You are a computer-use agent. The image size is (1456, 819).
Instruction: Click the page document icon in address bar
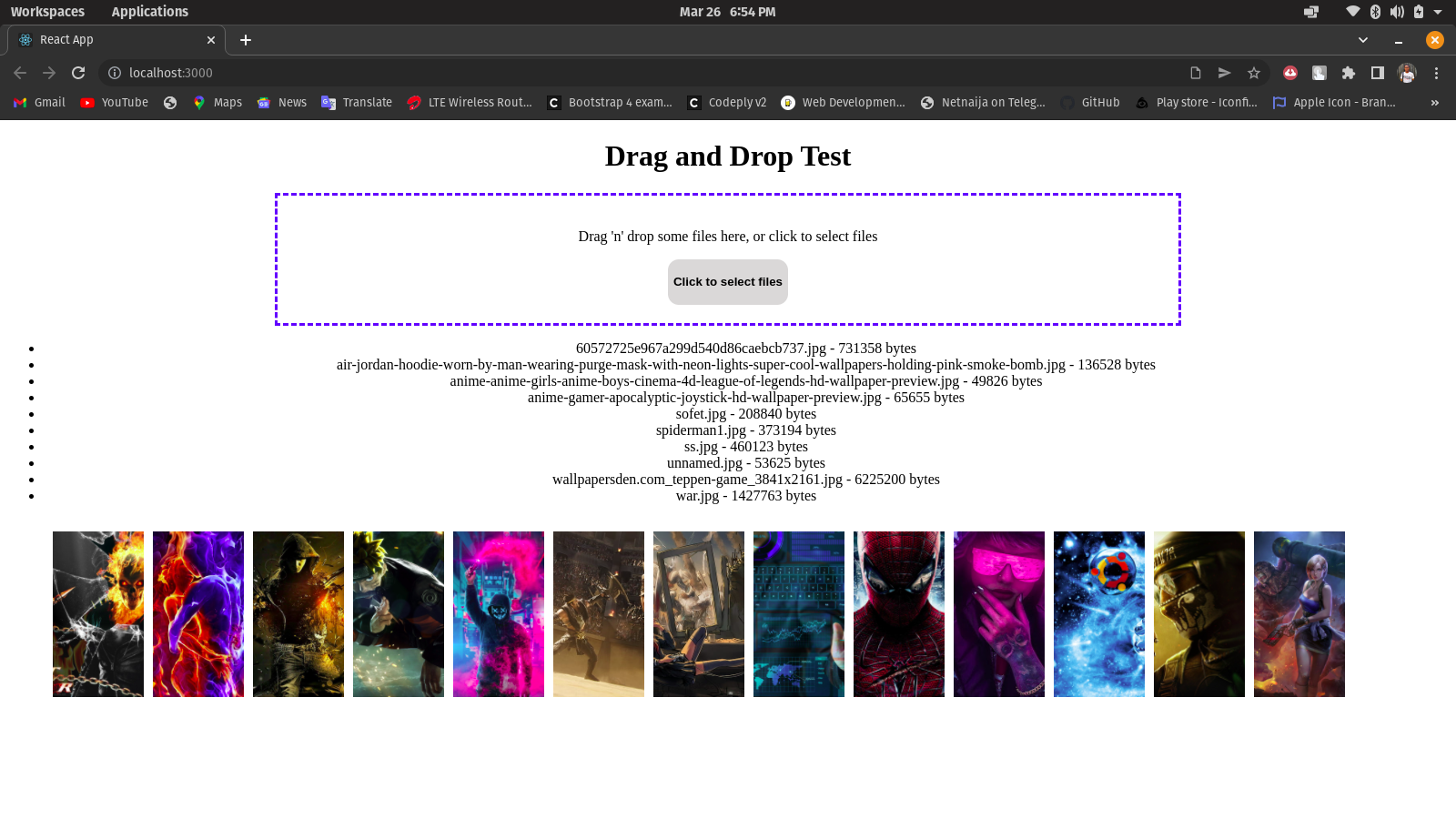pyautogui.click(x=1196, y=73)
